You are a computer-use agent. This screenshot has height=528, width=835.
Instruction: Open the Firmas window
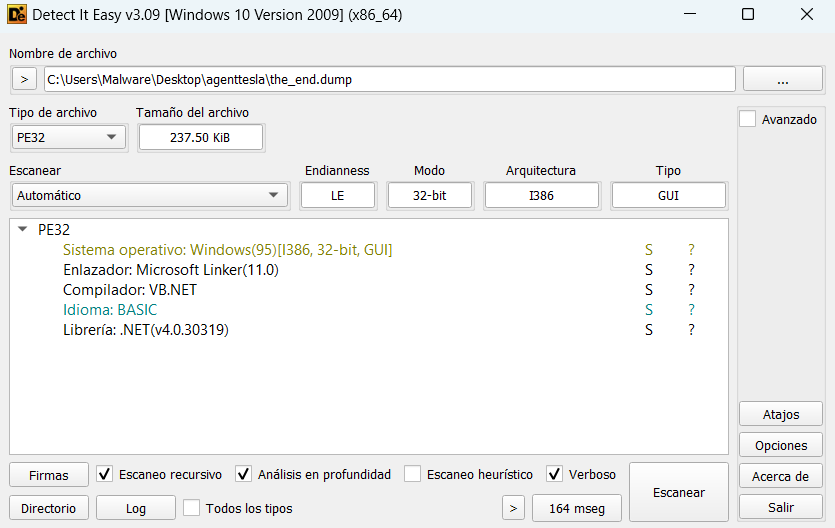[48, 474]
